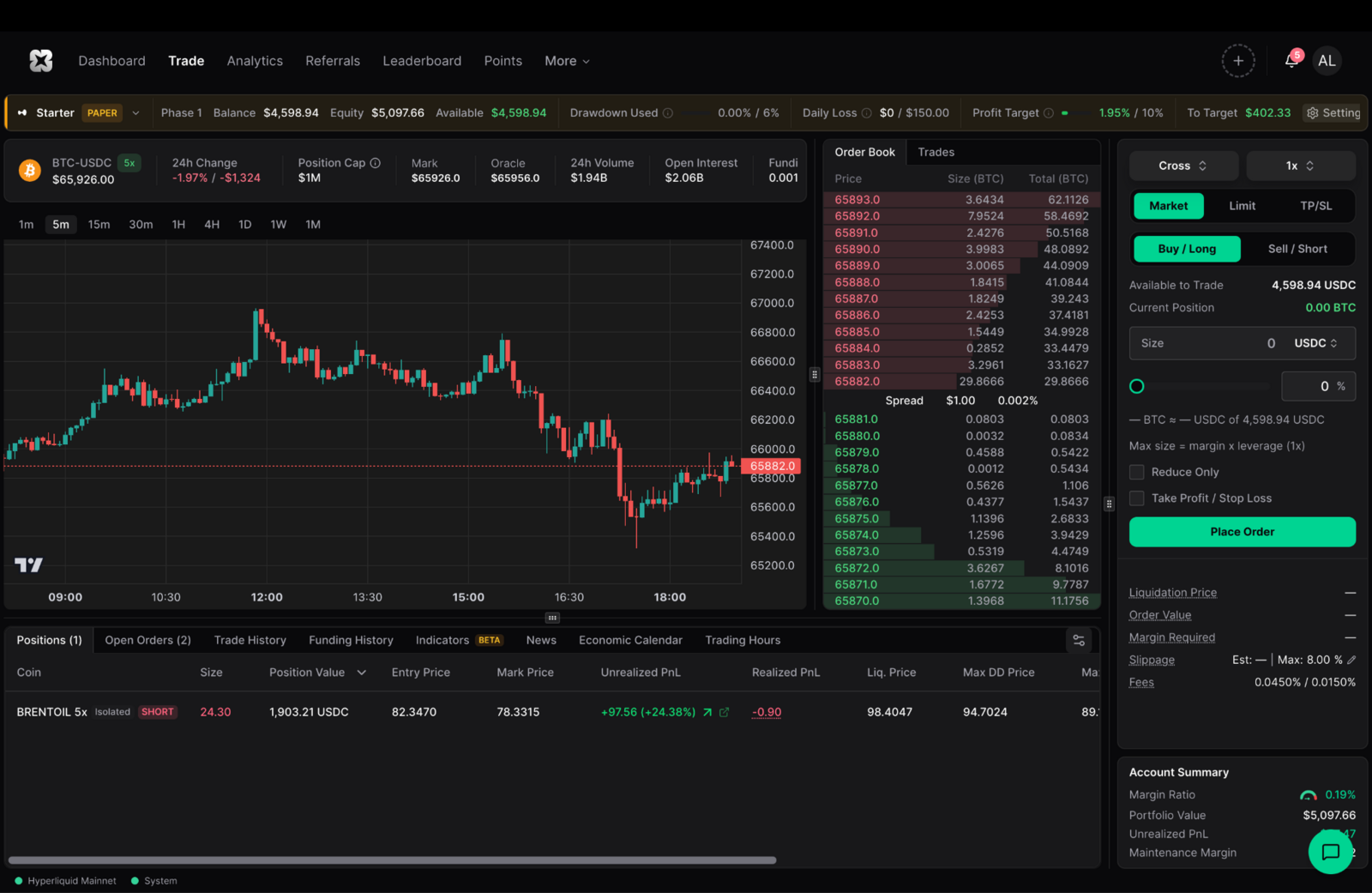Click the order book/order panel resize handle

pos(1109,504)
